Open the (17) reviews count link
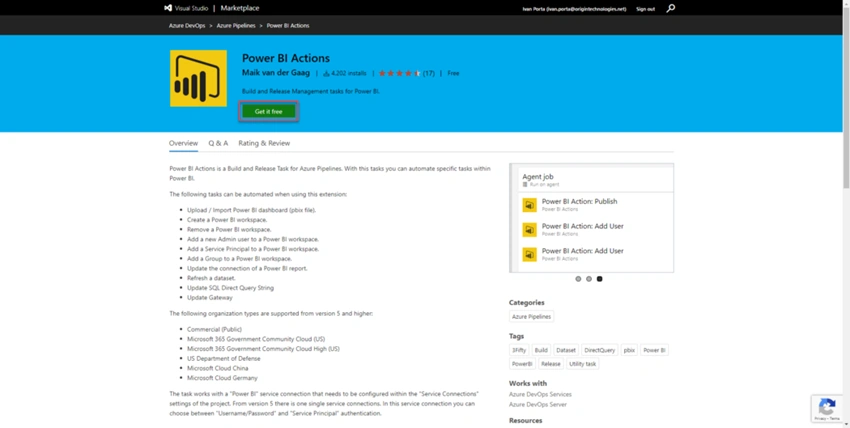The width and height of the screenshot is (850, 428). [429, 73]
